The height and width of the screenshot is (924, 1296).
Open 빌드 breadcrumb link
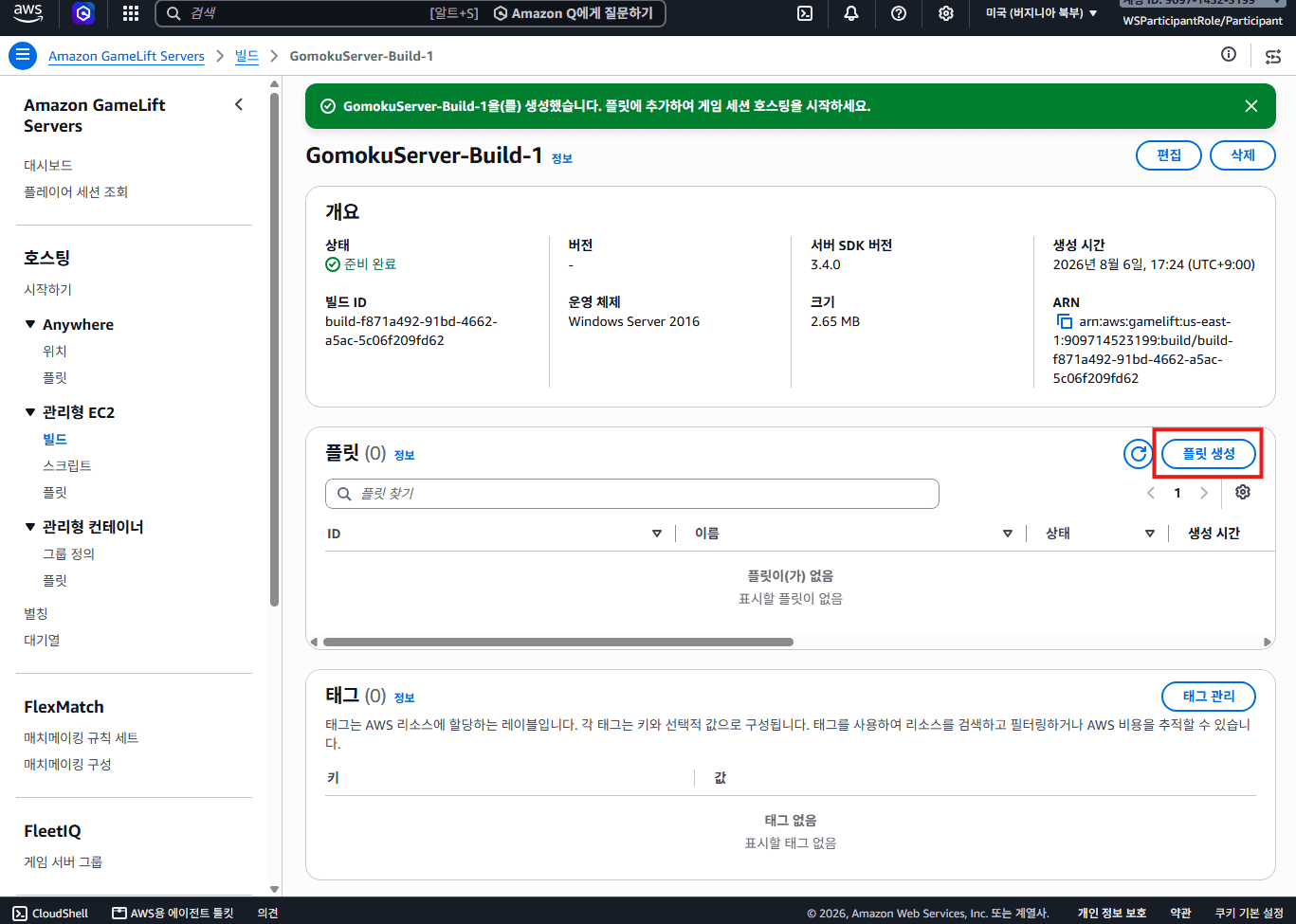pyautogui.click(x=246, y=56)
